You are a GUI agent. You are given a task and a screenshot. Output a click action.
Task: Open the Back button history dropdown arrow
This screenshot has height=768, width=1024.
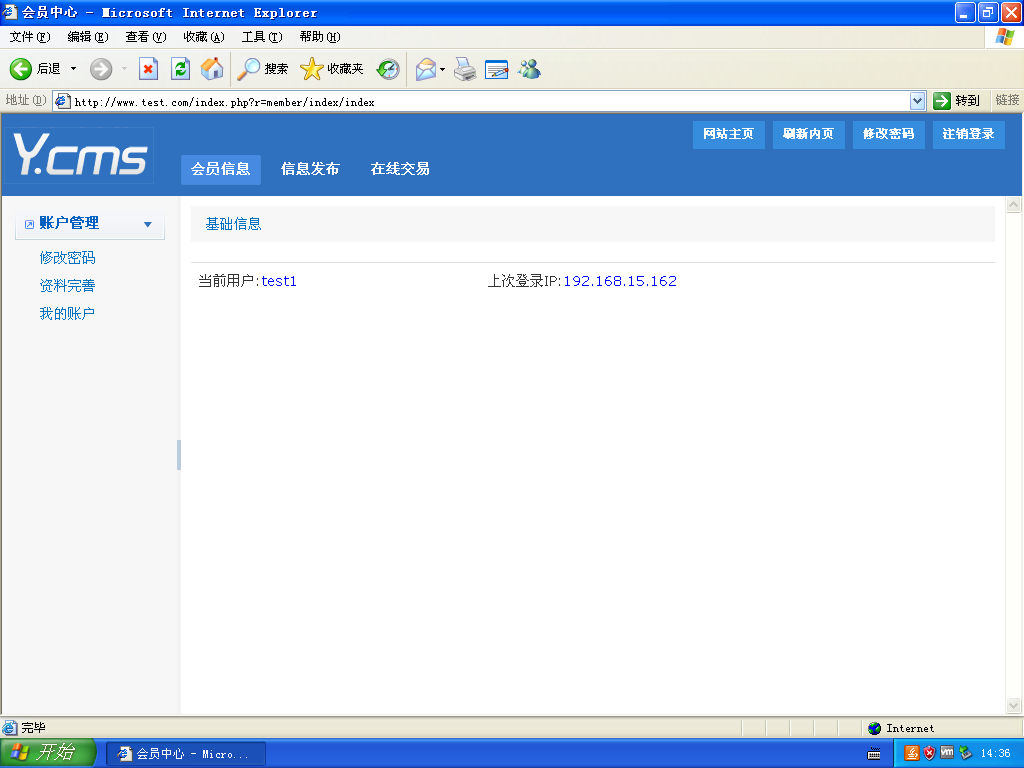[73, 69]
